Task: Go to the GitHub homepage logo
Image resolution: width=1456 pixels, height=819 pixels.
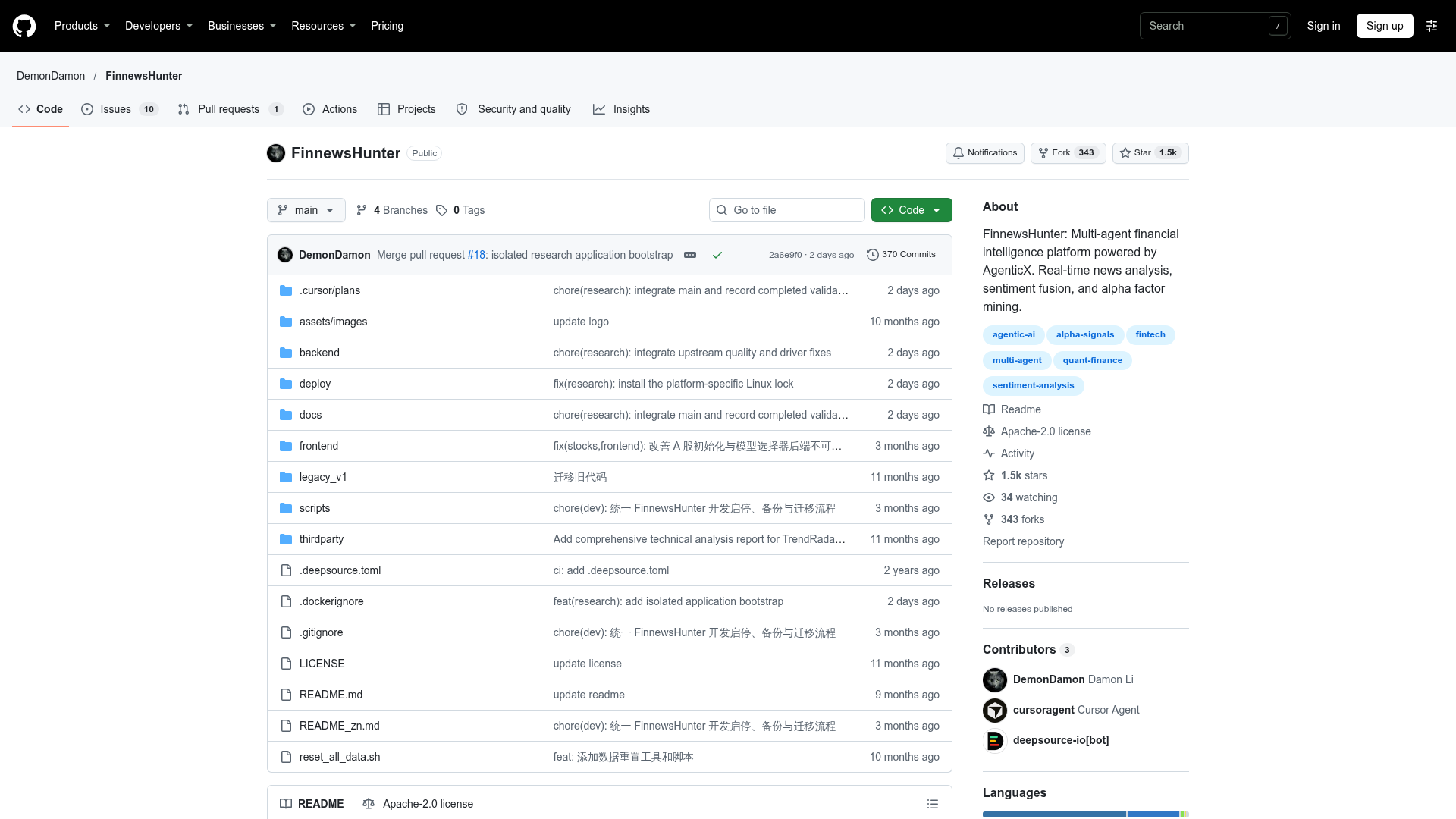Action: click(x=24, y=26)
